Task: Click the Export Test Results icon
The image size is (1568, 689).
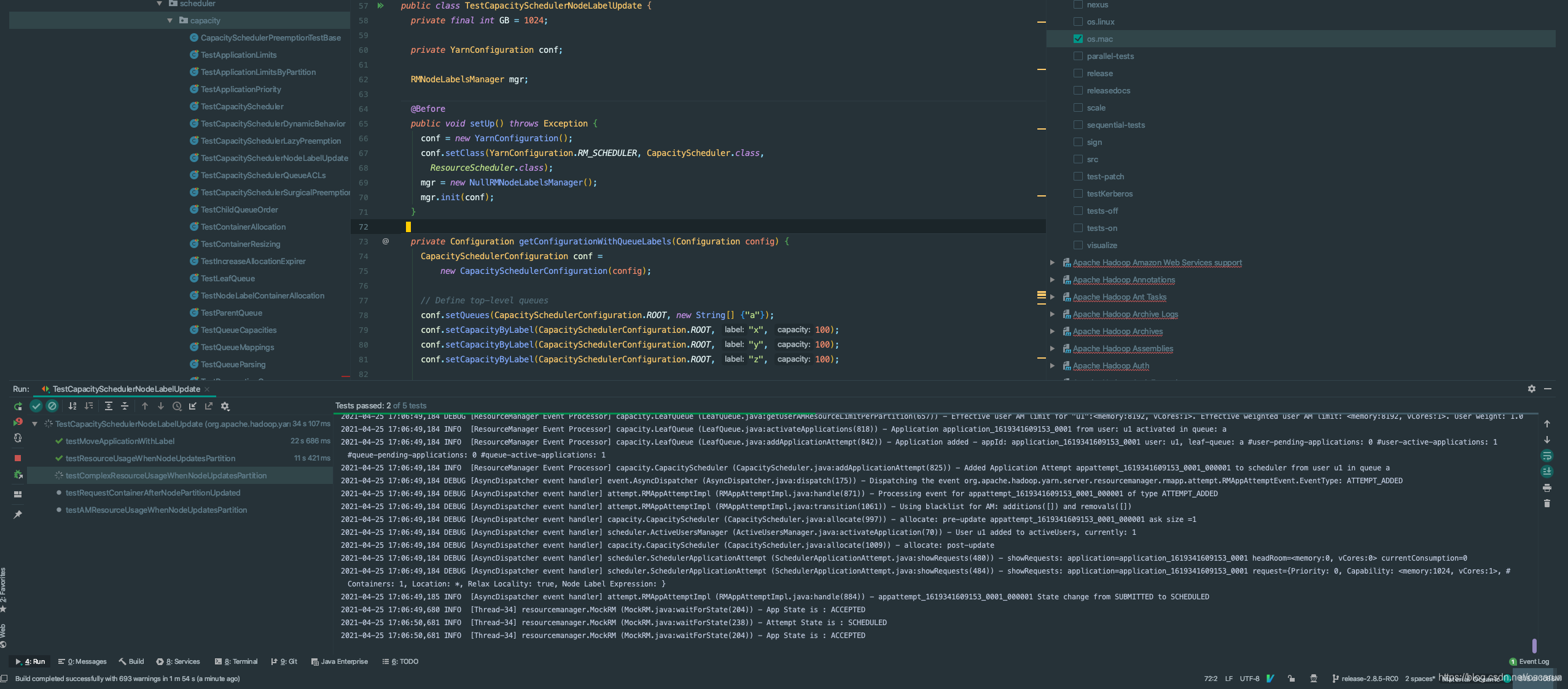Action: [209, 406]
